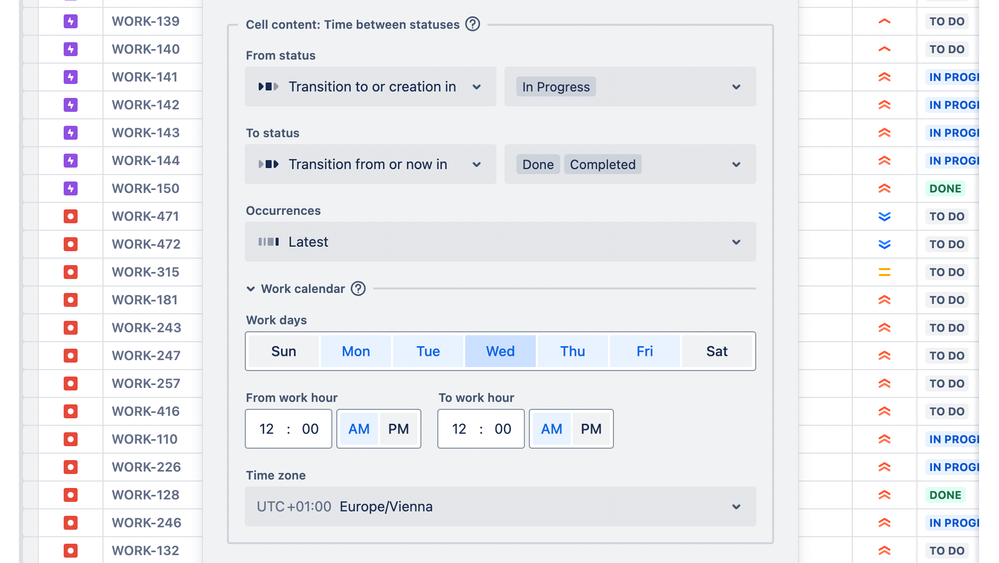This screenshot has height=563, width=999.
Task: Enable Sat as a work day
Action: (717, 351)
